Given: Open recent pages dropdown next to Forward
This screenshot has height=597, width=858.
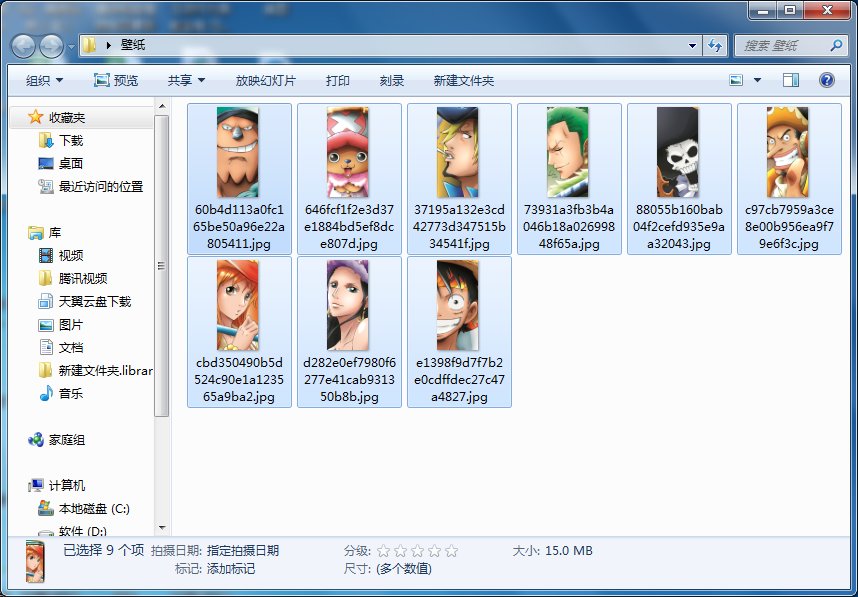Looking at the screenshot, I should pyautogui.click(x=71, y=47).
